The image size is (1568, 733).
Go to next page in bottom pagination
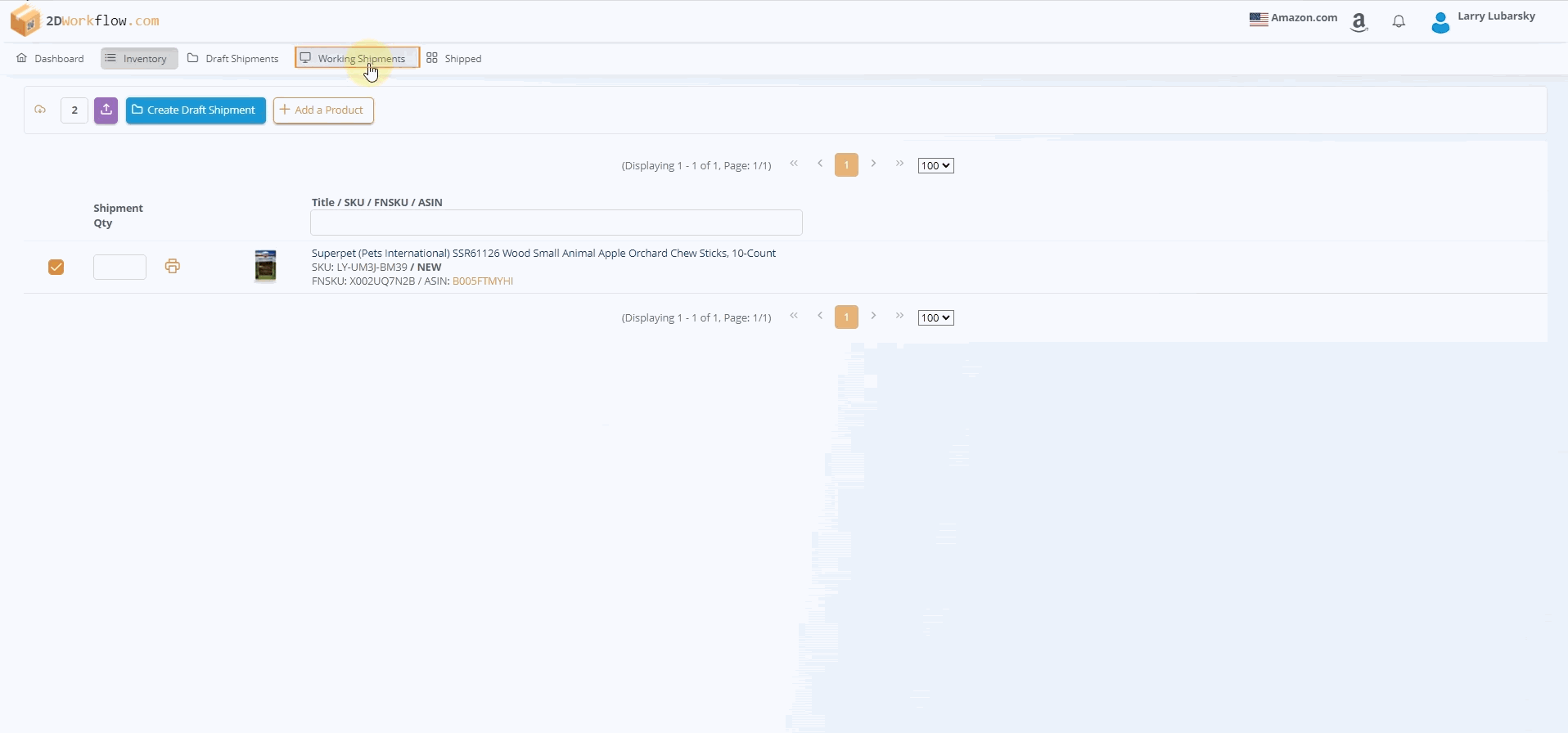click(873, 316)
